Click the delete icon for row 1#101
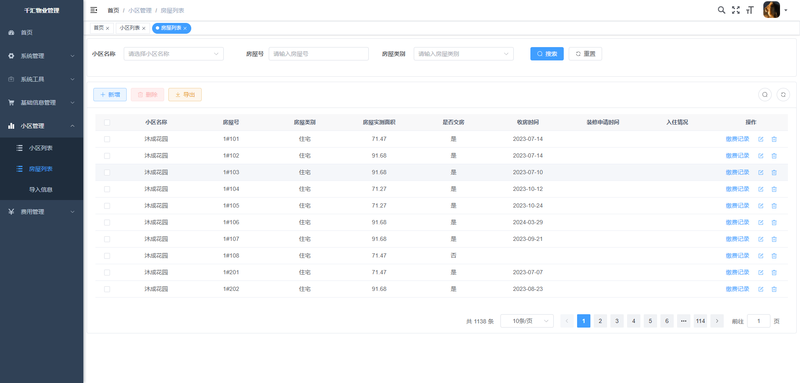This screenshot has width=800, height=383. point(774,139)
